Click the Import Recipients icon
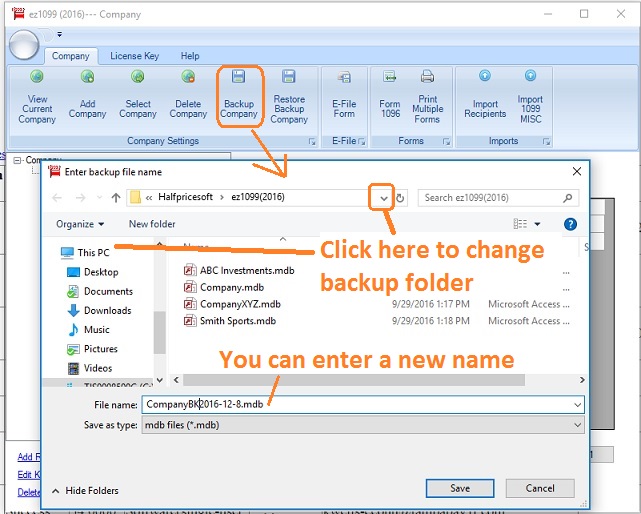641x514 pixels. pyautogui.click(x=485, y=77)
